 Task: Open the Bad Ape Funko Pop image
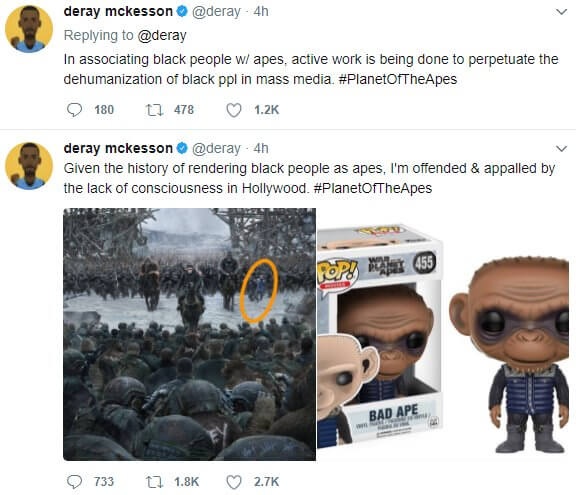[446, 334]
